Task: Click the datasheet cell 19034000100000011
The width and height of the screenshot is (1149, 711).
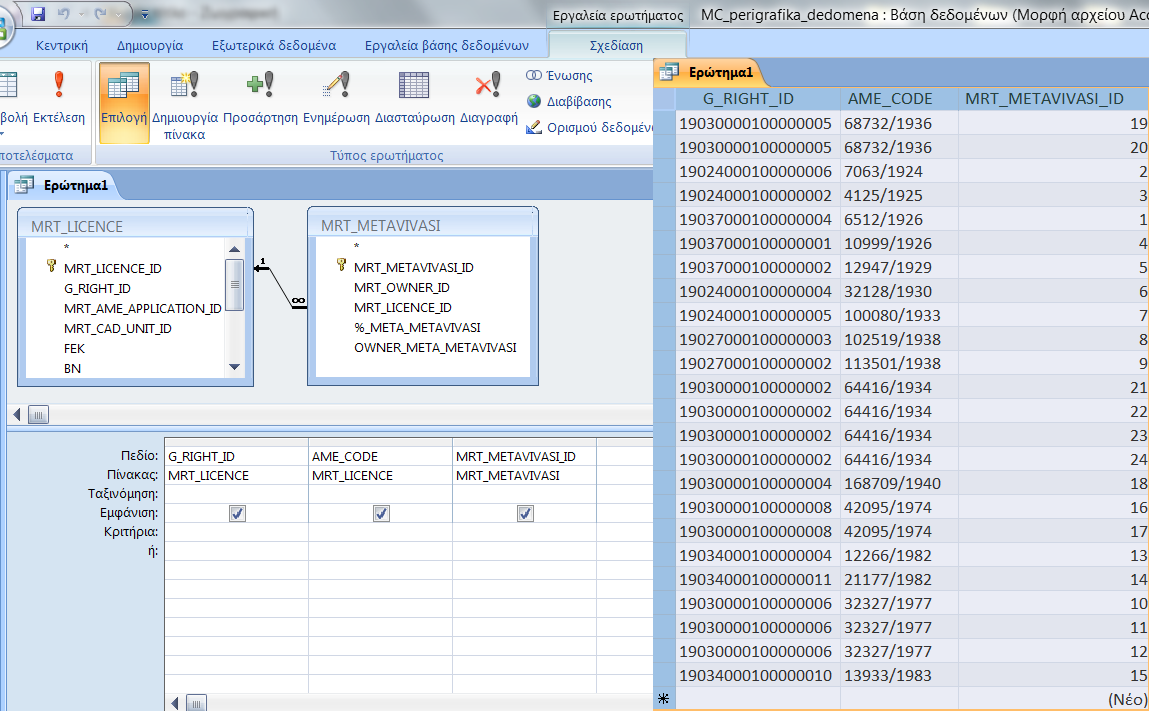Action: point(758,579)
